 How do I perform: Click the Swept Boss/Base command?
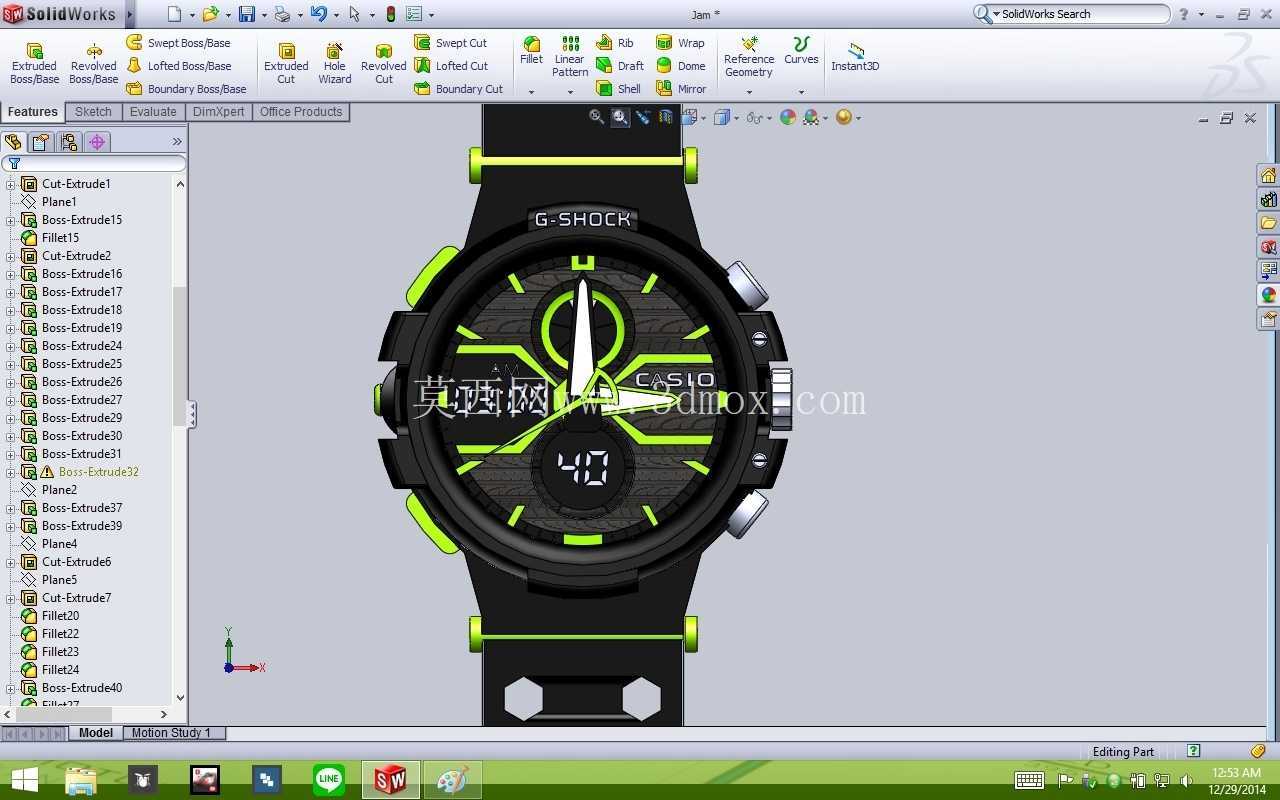tap(178, 43)
